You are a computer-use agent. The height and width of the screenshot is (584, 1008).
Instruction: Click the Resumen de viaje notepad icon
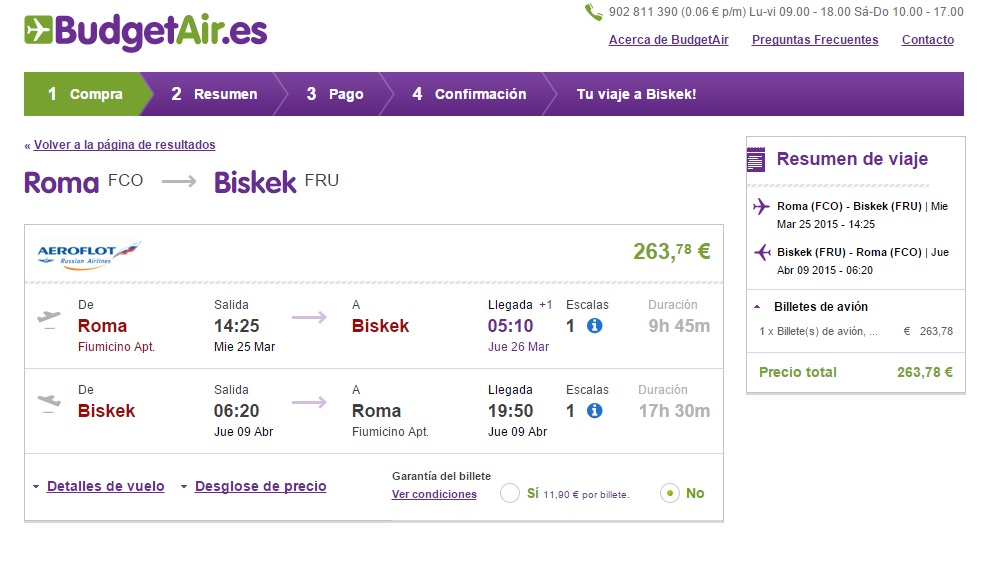coord(756,159)
